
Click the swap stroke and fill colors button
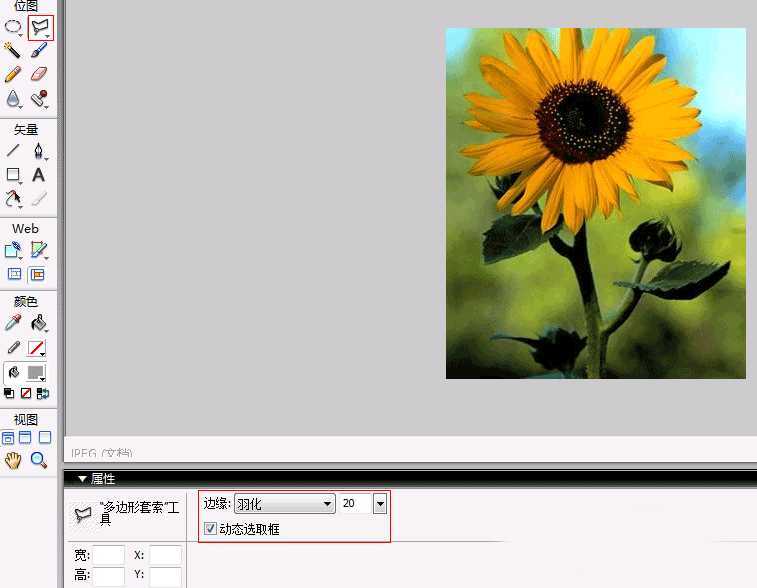click(x=42, y=394)
